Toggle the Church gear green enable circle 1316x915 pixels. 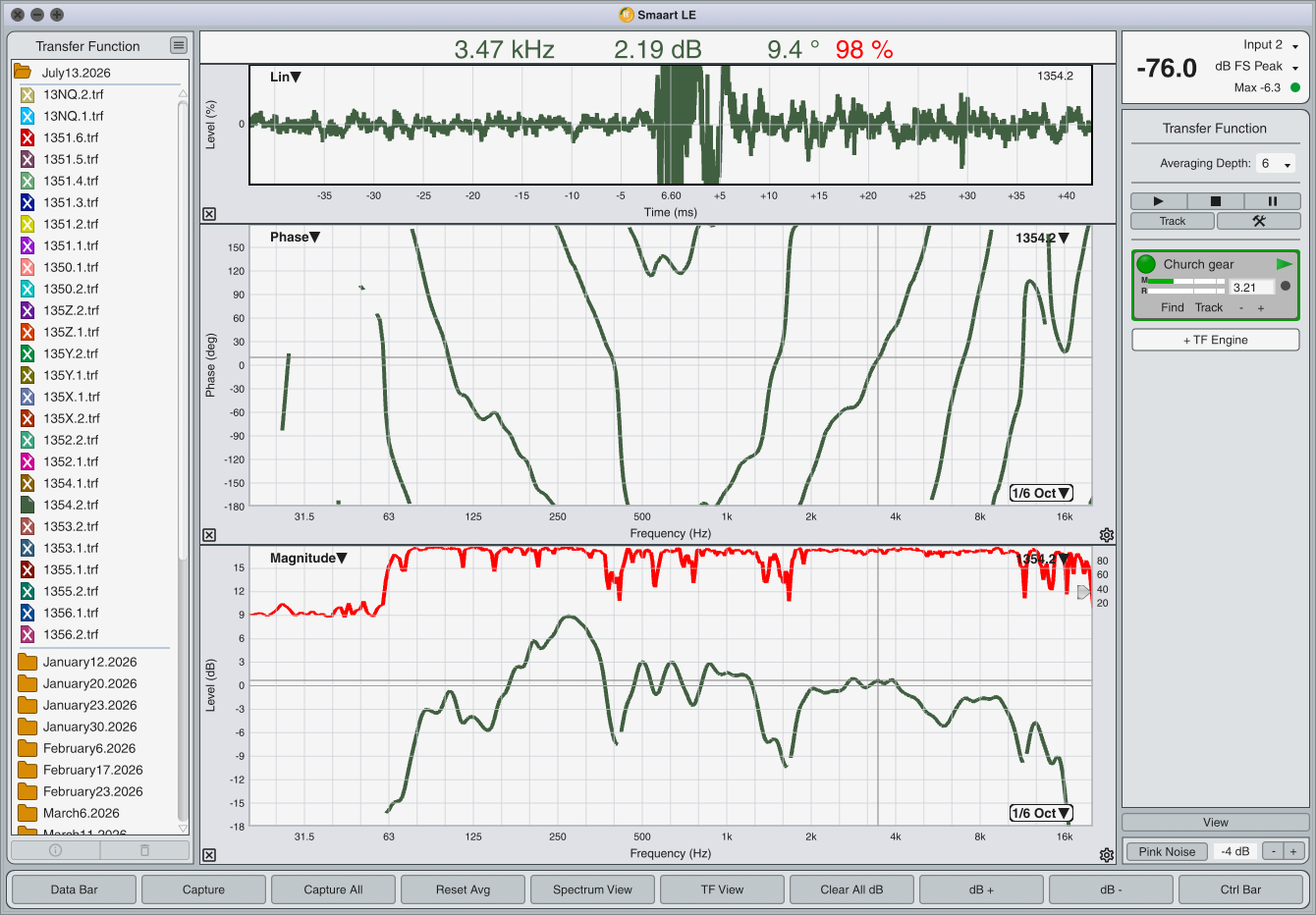click(1146, 264)
